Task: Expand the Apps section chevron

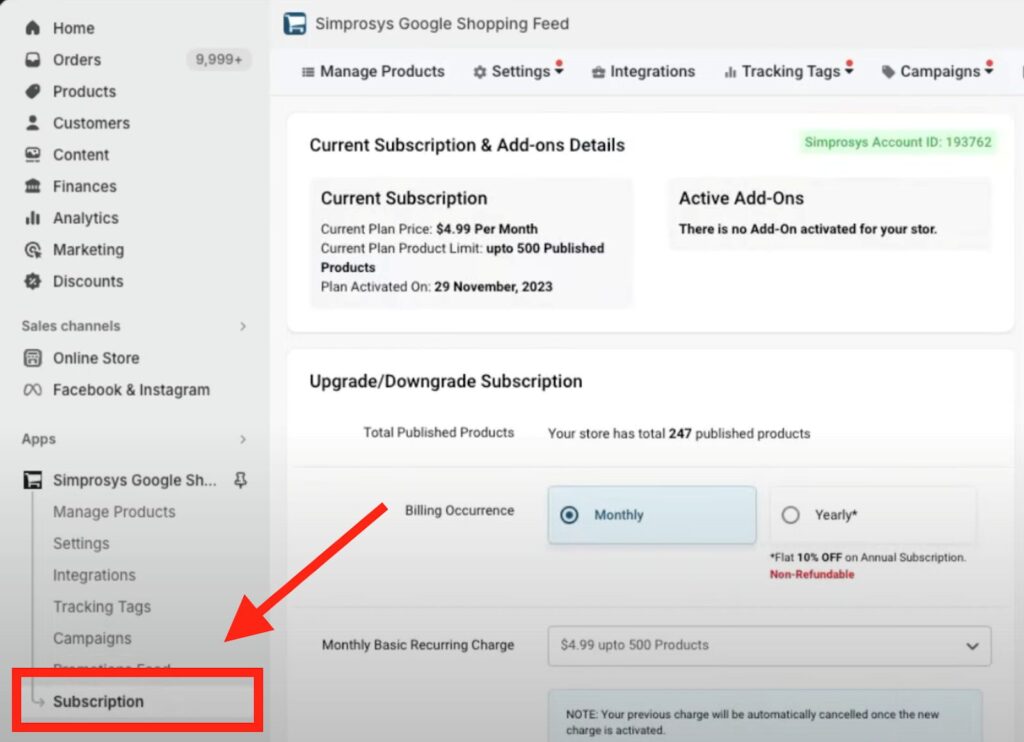Action: tap(243, 439)
